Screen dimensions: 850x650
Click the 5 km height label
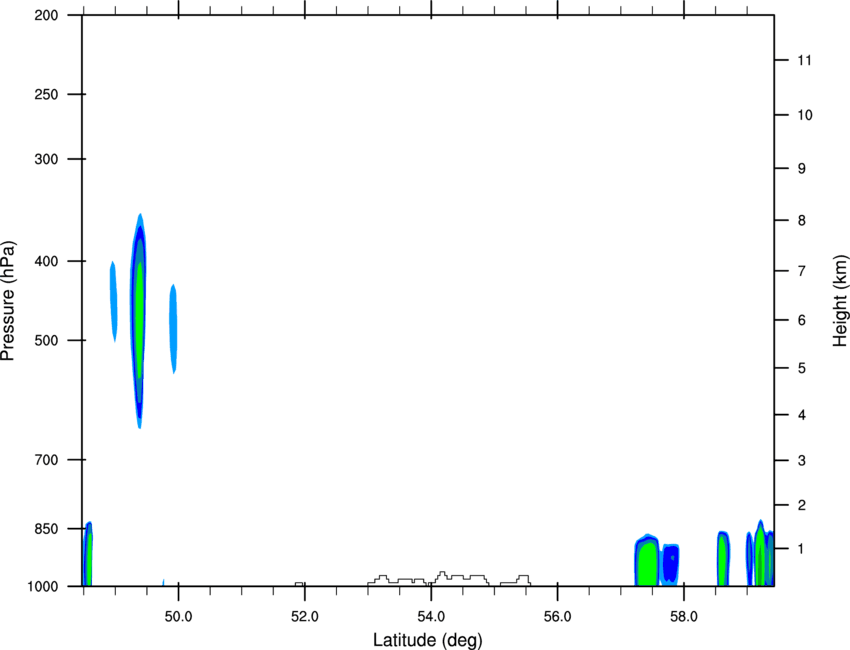[802, 368]
